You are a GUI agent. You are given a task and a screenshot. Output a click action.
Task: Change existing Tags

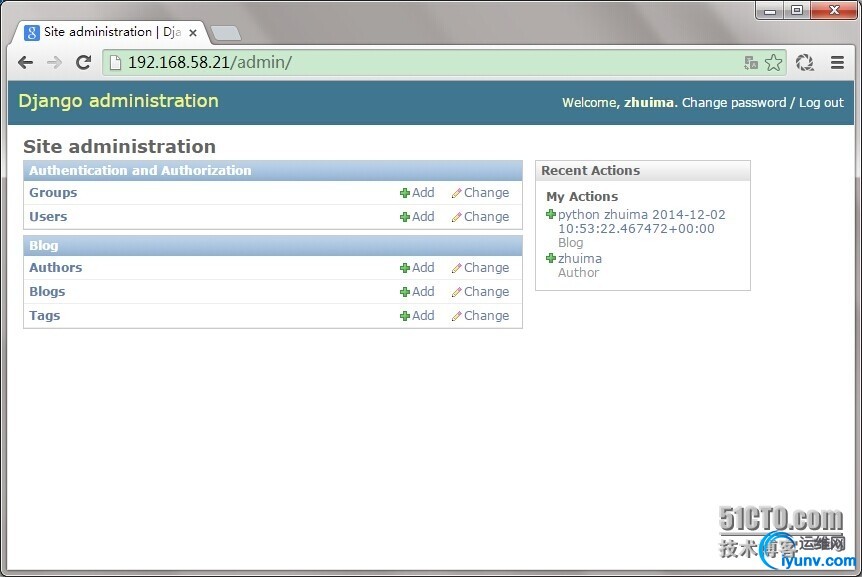tap(480, 316)
